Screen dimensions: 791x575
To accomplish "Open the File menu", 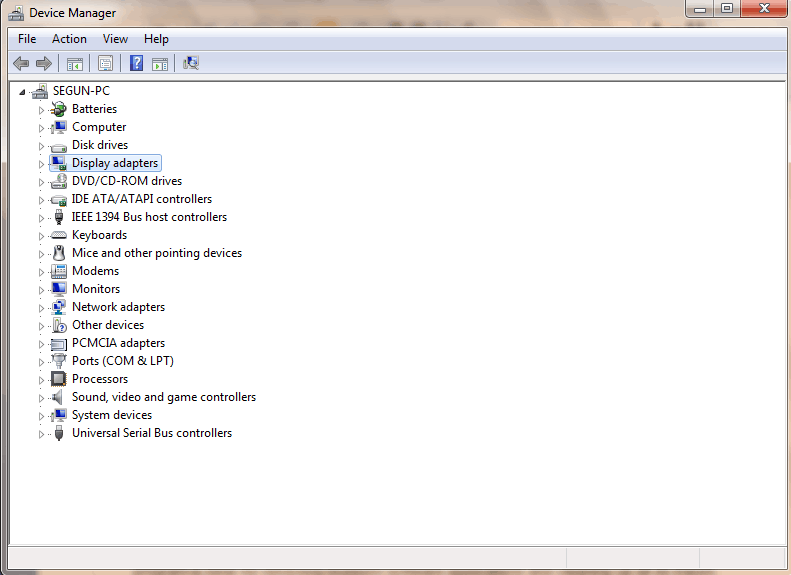I will pos(27,39).
